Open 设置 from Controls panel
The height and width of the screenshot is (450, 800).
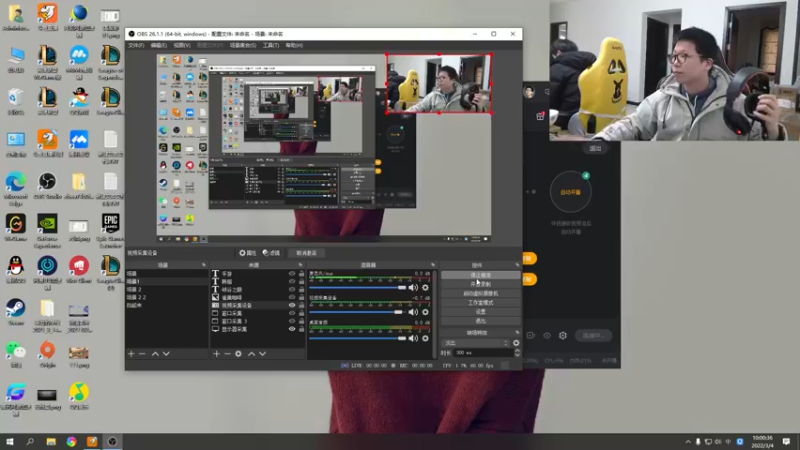coord(481,312)
